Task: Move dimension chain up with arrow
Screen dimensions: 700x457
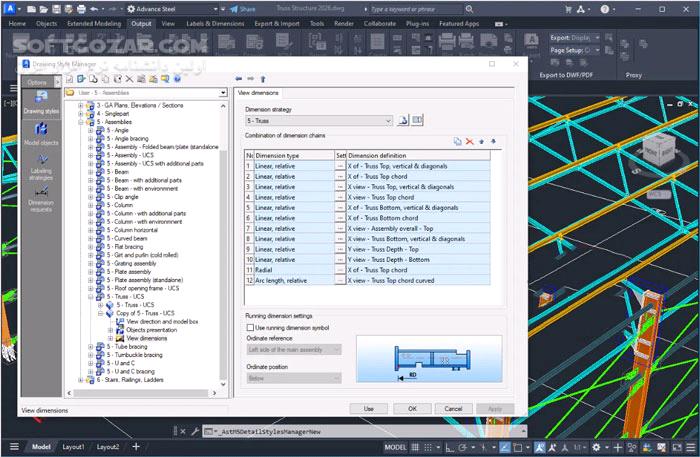Action: pos(482,142)
